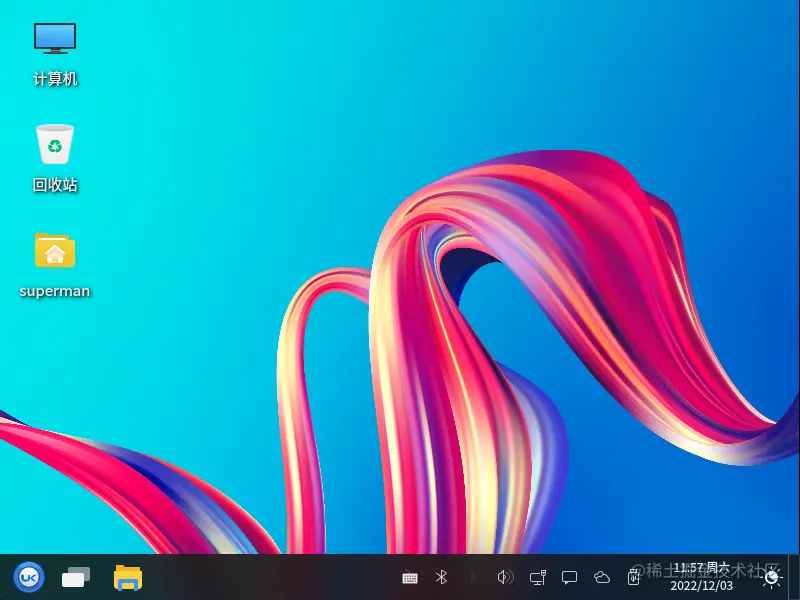Open the keyboard input method tray icon
The width and height of the screenshot is (800, 600).
(410, 578)
